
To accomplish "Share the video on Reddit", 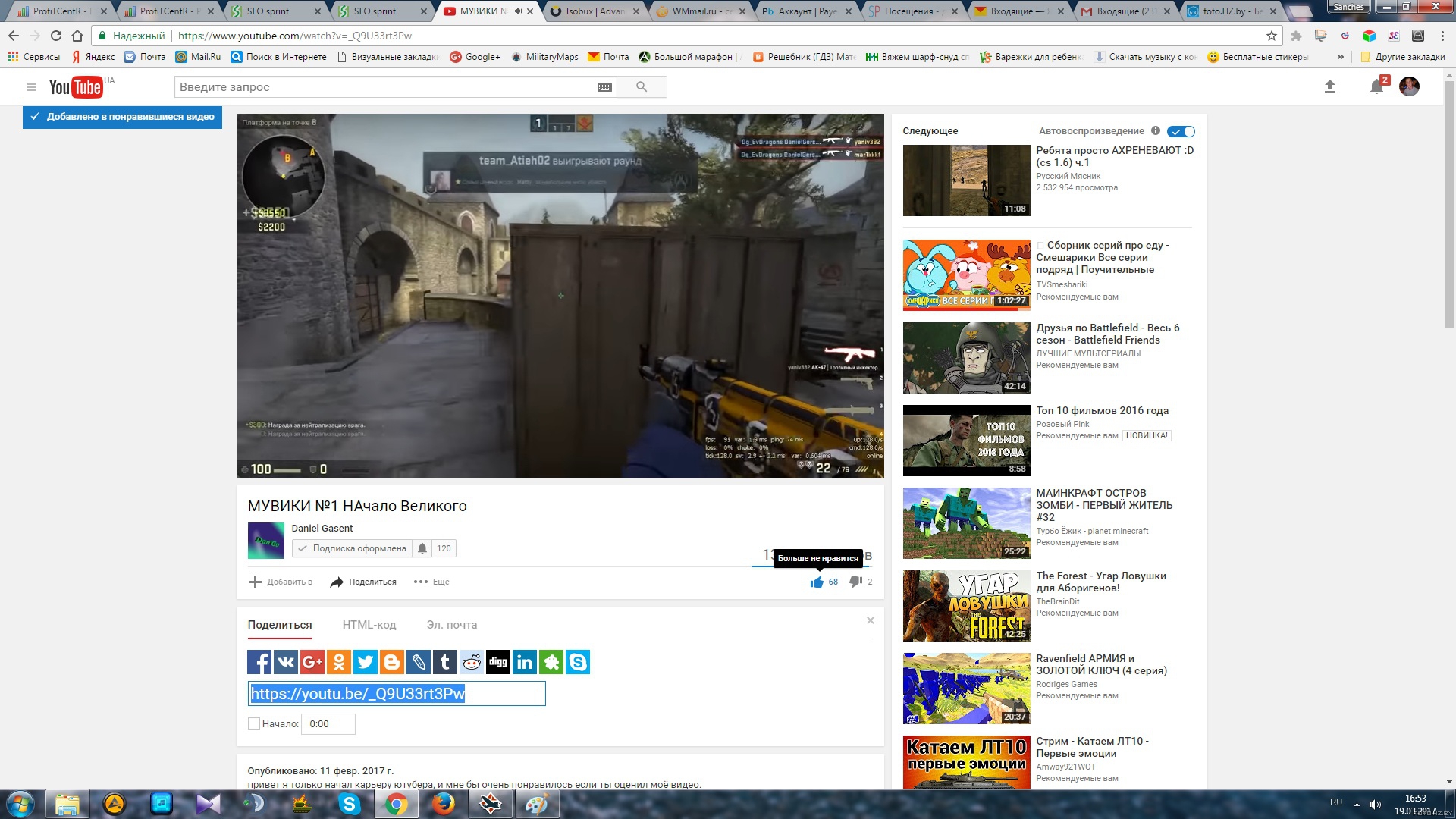I will (472, 662).
